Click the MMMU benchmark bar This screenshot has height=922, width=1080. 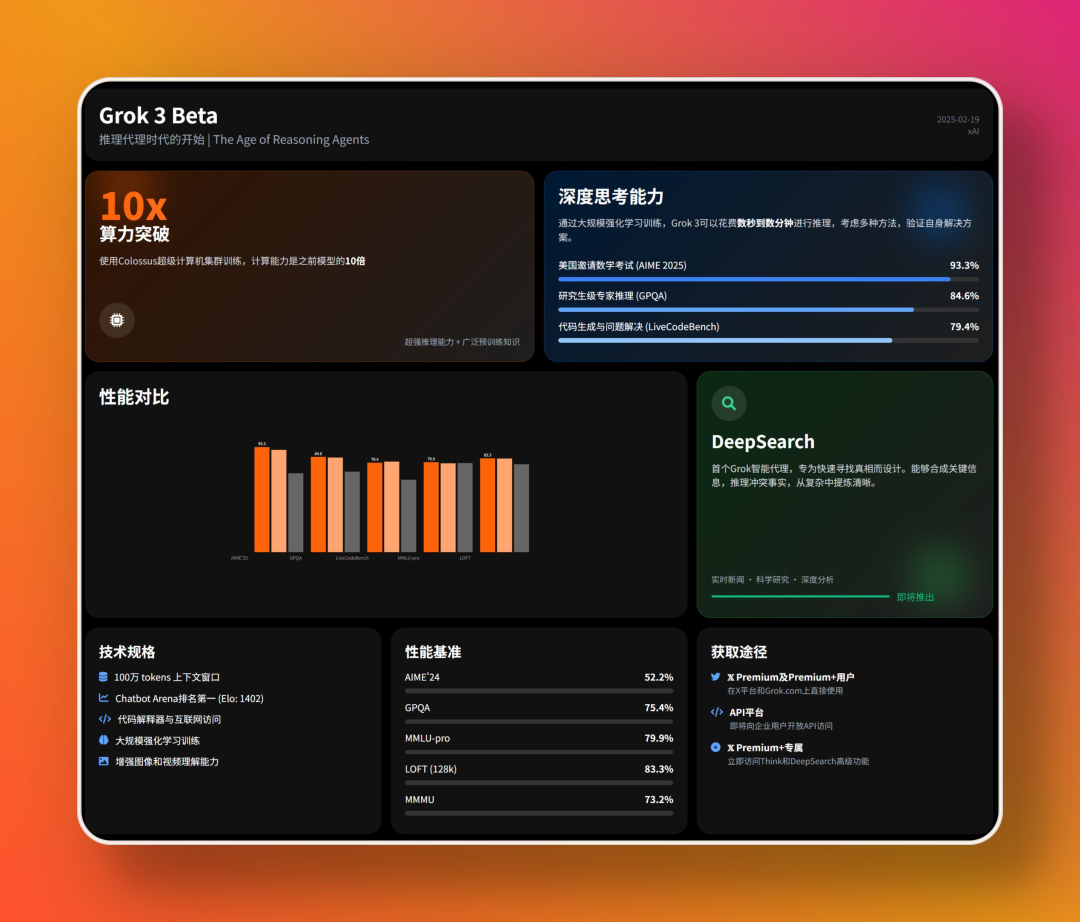539,813
